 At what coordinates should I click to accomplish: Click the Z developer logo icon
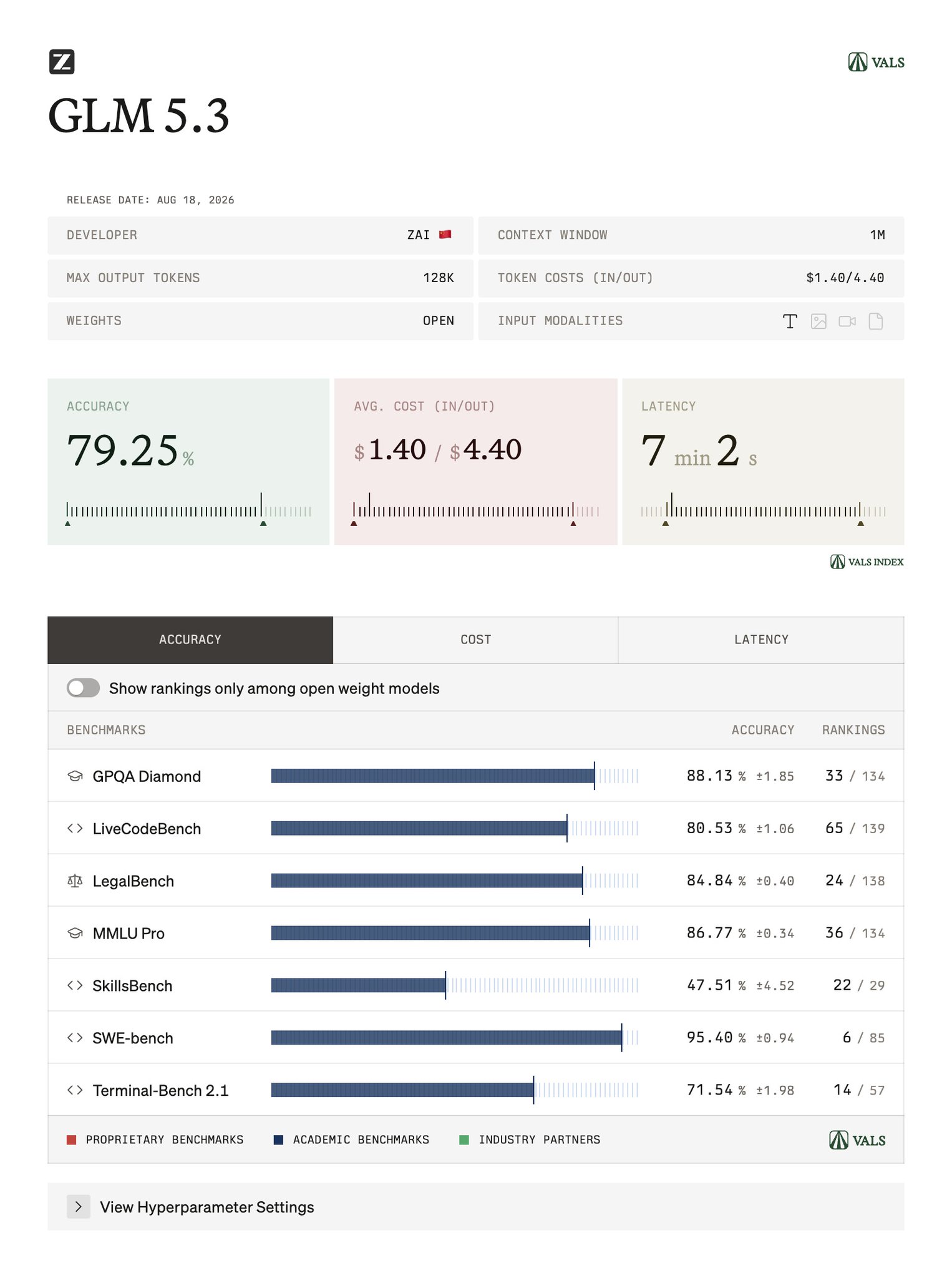click(x=62, y=62)
